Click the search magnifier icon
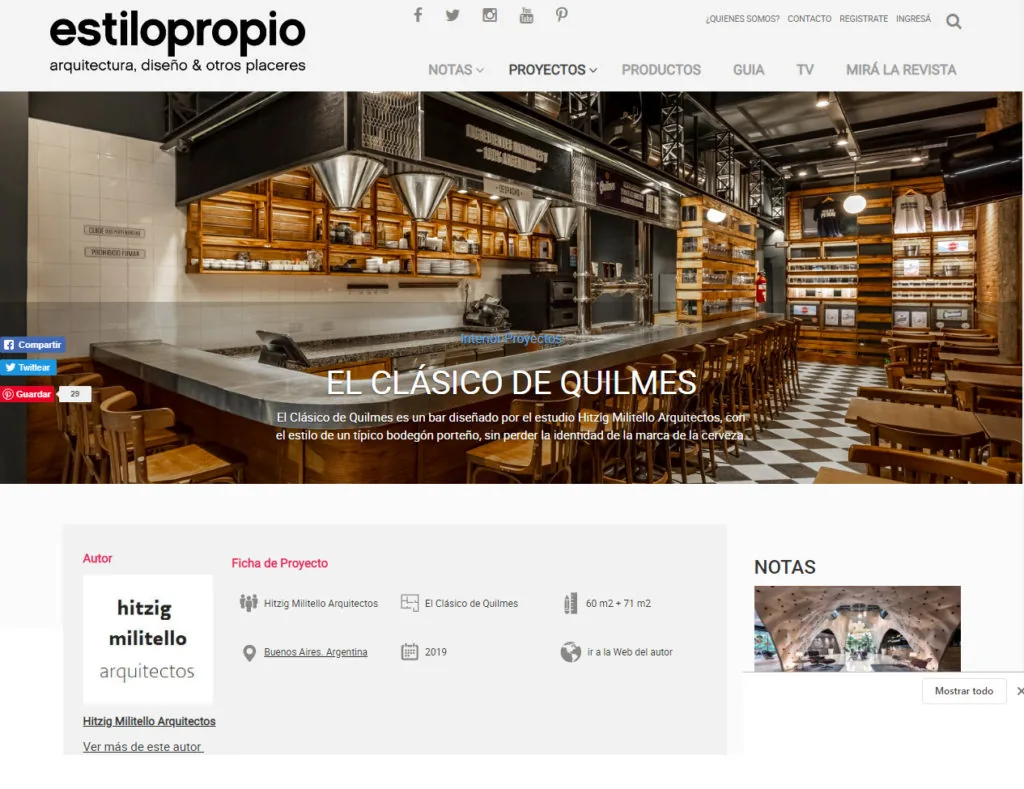Screen dimensions: 1024x789 [x=953, y=22]
